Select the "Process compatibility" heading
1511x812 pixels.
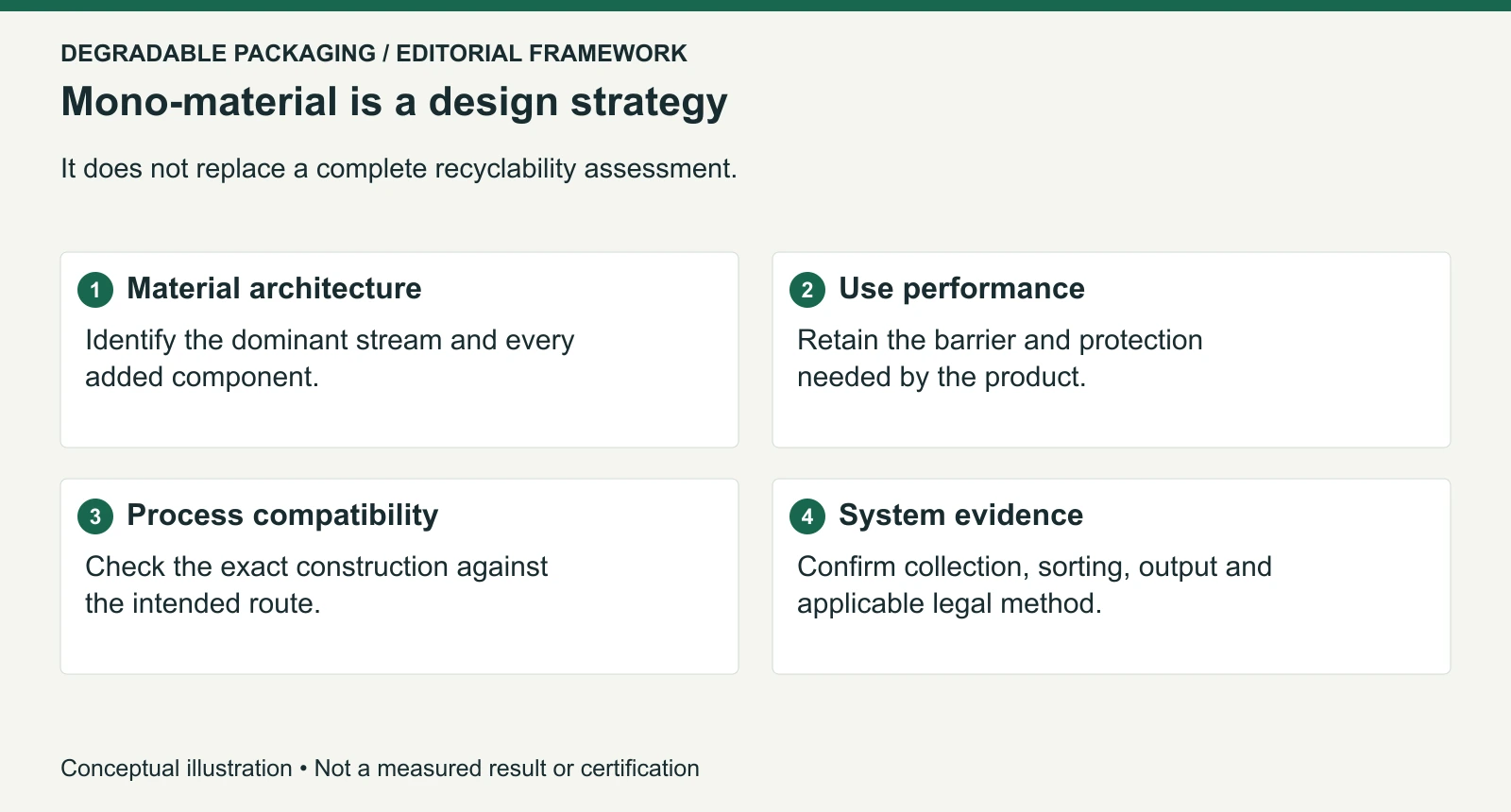click(282, 516)
